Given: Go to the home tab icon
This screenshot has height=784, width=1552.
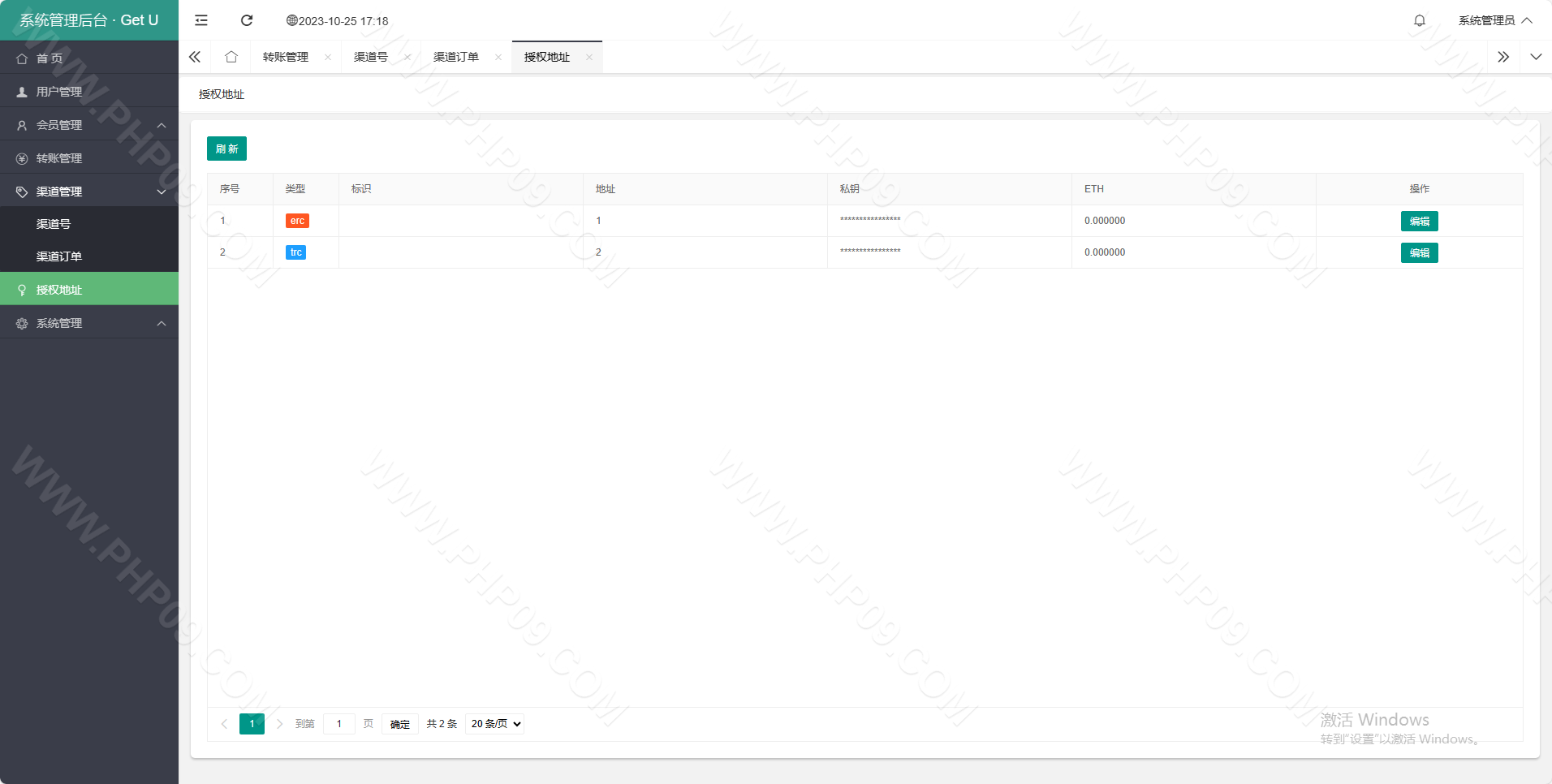Looking at the screenshot, I should 231,57.
